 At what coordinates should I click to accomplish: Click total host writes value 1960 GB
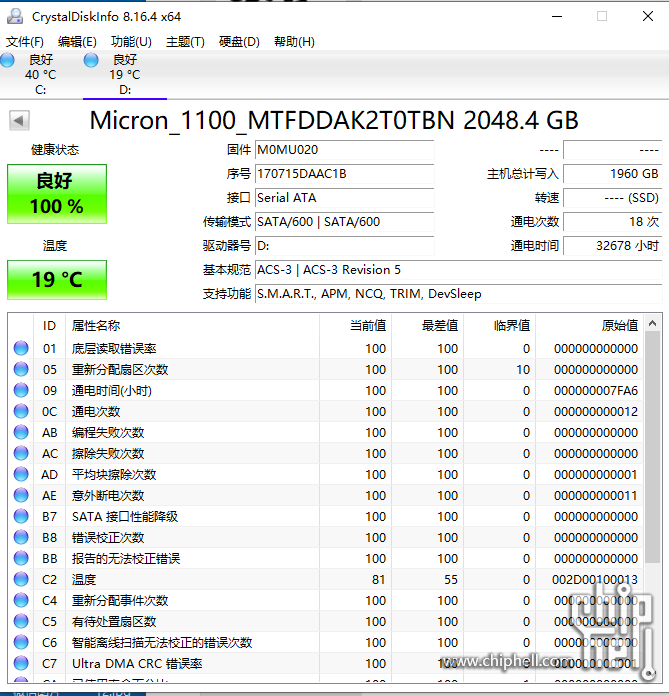pos(613,174)
